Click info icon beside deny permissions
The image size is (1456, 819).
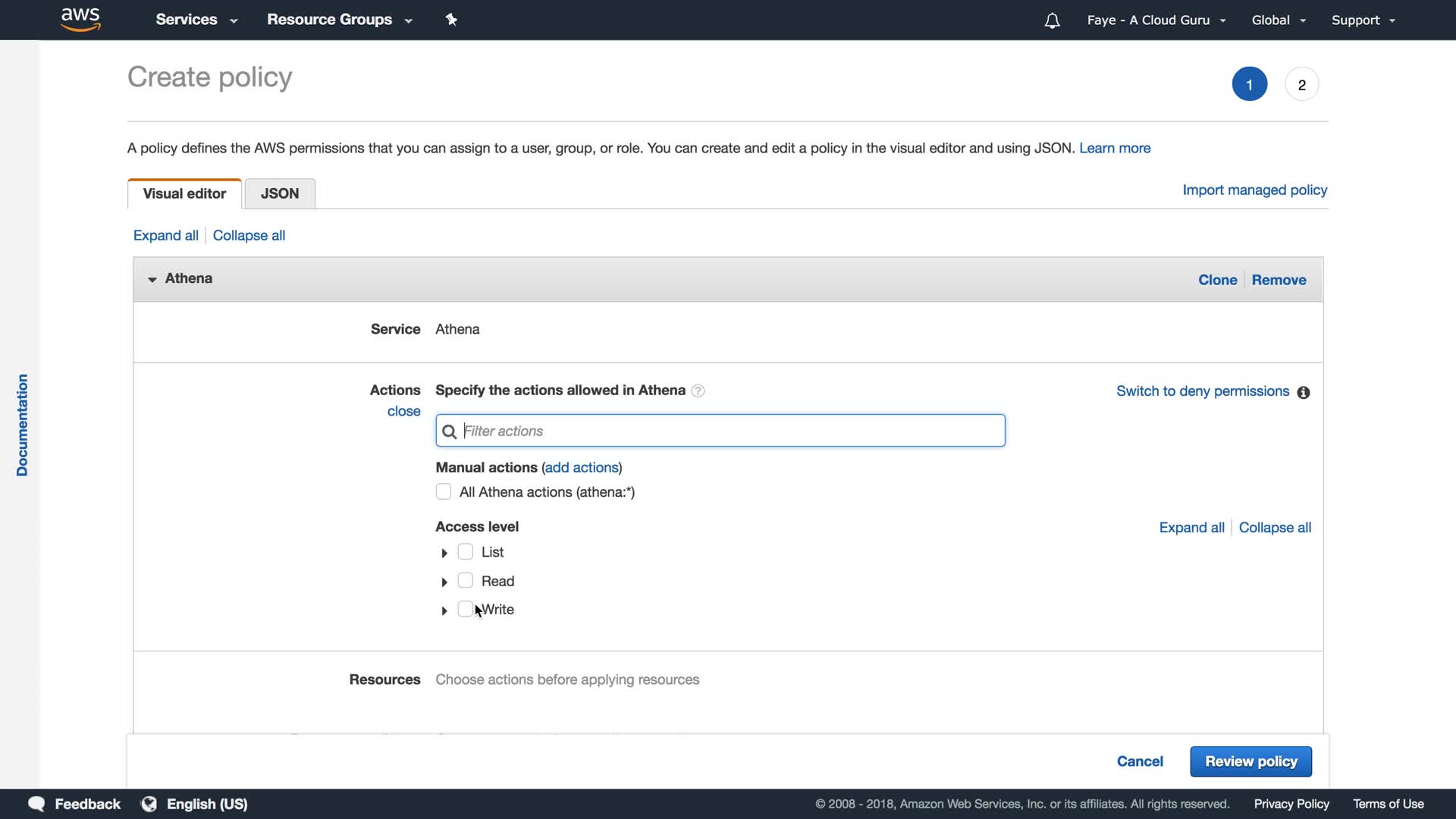coord(1303,392)
